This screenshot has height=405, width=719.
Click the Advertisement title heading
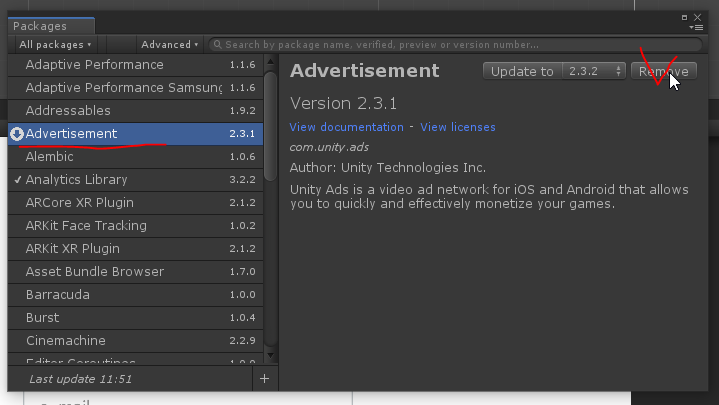point(365,71)
